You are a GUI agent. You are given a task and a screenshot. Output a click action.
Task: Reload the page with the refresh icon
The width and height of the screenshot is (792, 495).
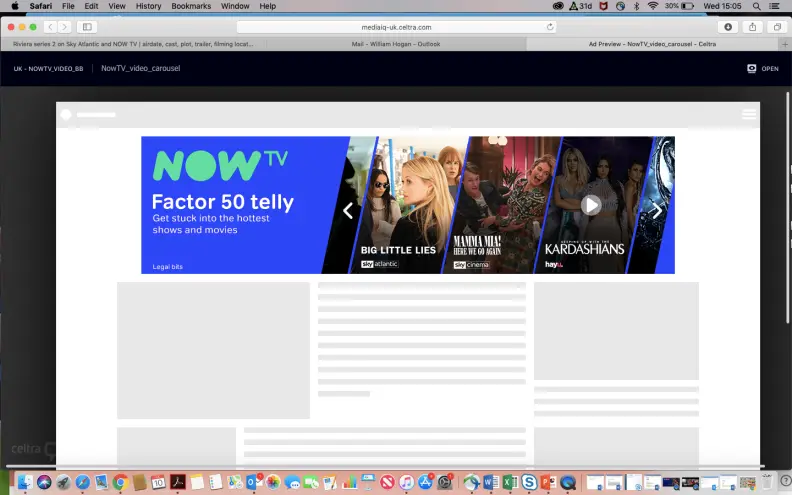[x=550, y=27]
